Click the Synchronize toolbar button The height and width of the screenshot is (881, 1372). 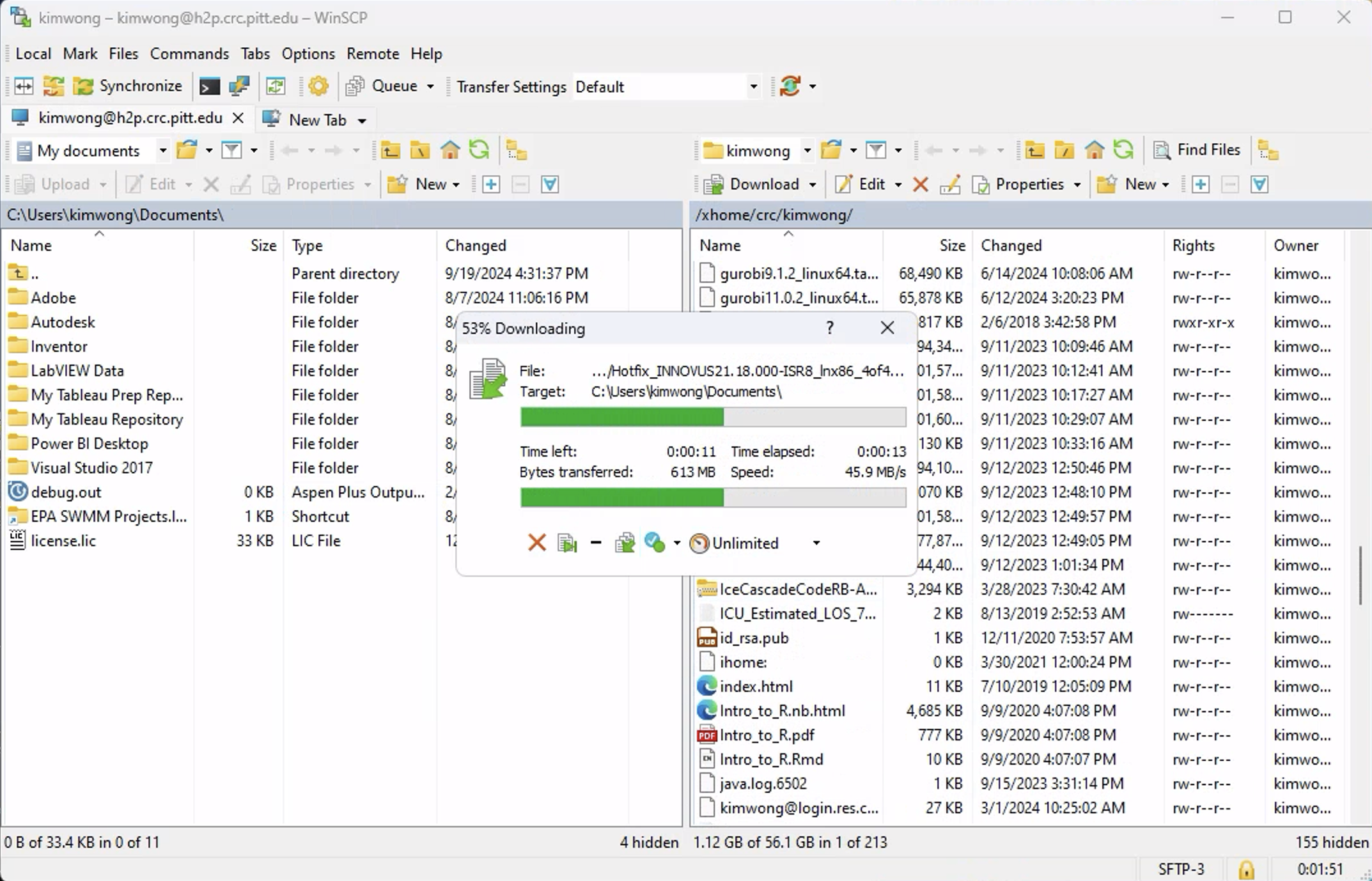pyautogui.click(x=128, y=86)
